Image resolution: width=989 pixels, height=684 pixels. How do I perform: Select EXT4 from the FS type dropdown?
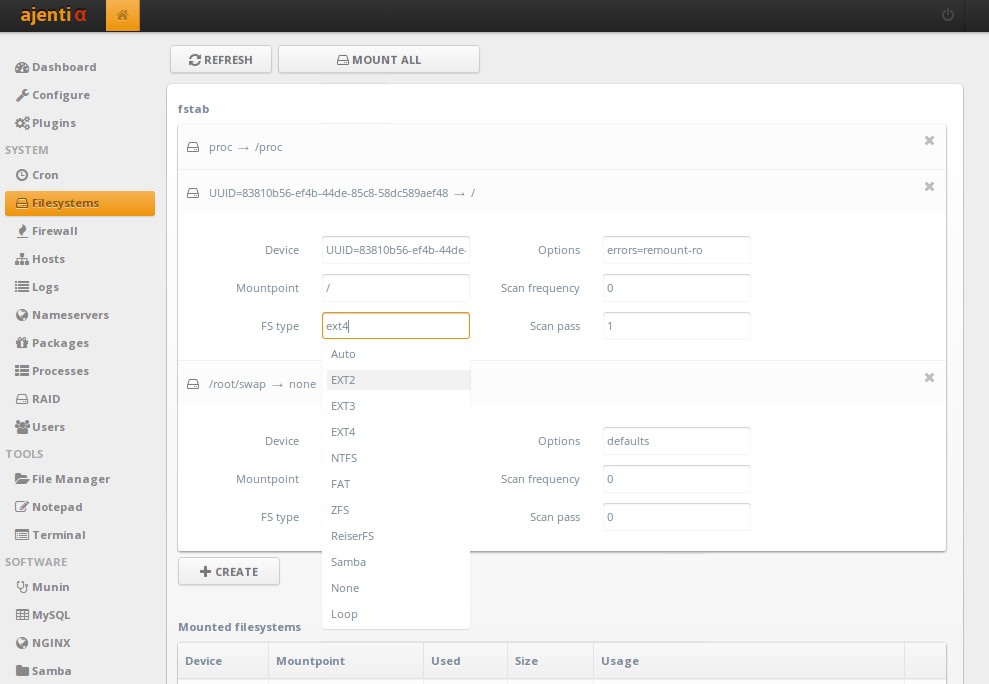coord(343,432)
